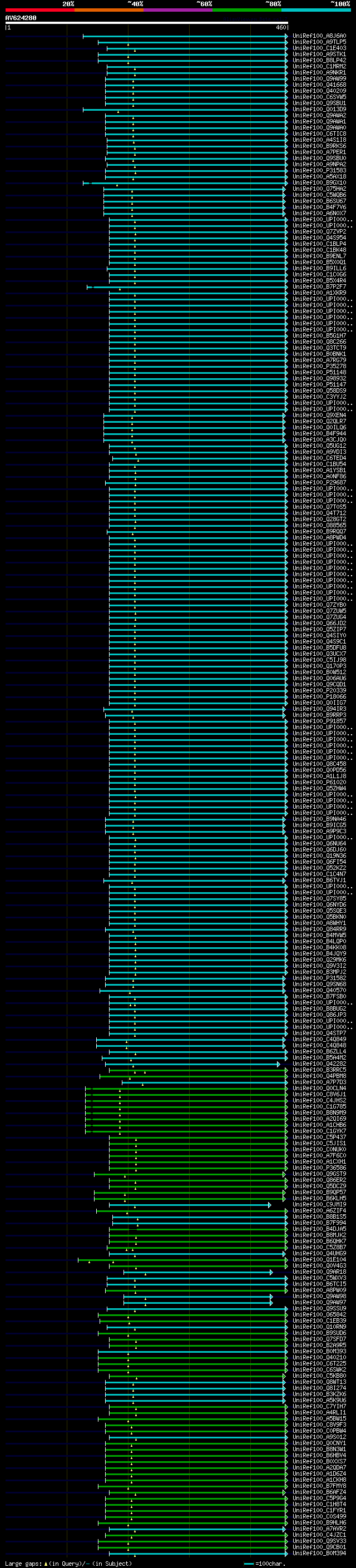This screenshot has height=1568, width=356.
Task: Open hit UniRef100_Q41668
Action: (319, 85)
